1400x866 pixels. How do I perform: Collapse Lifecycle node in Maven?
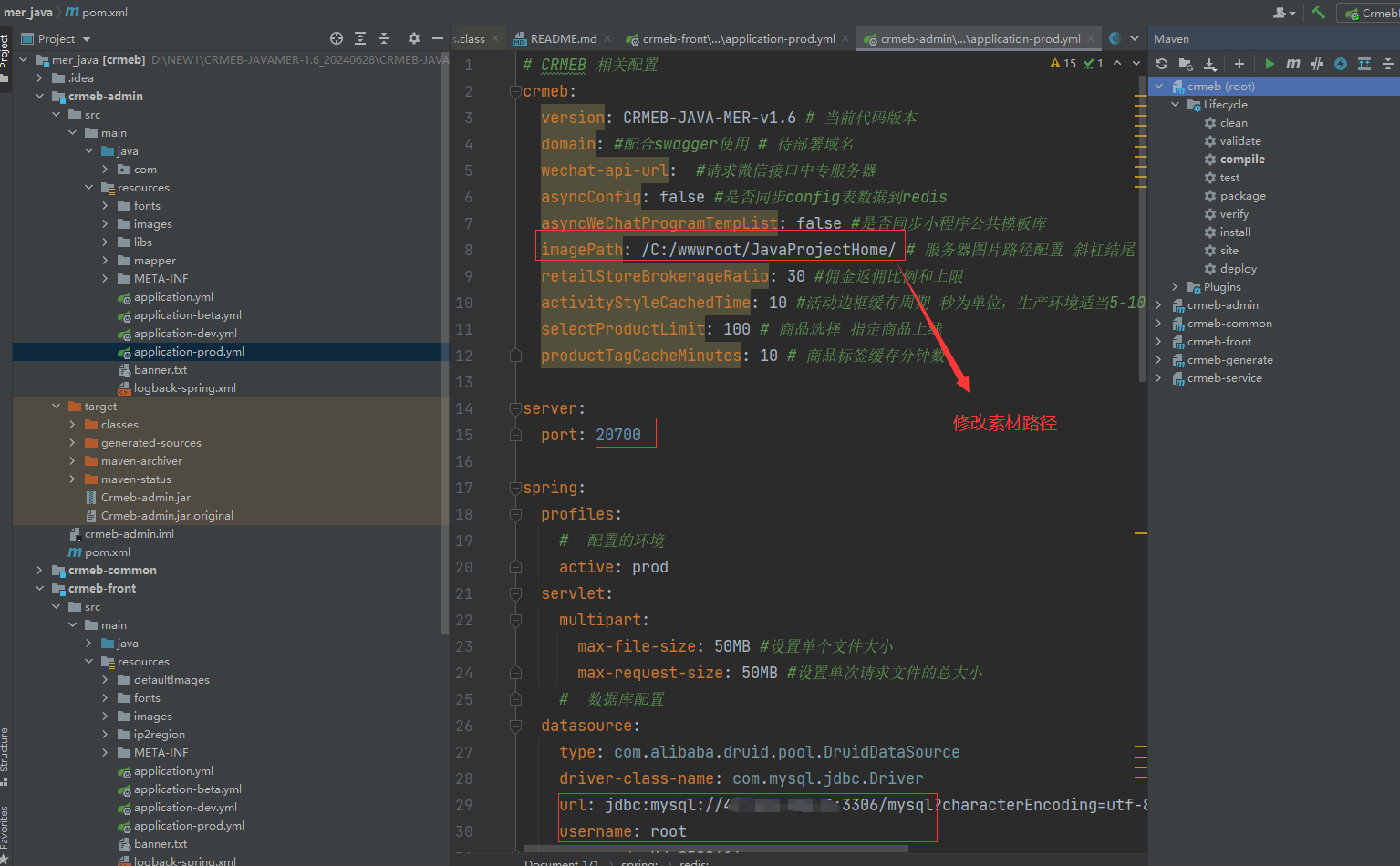point(1176,104)
